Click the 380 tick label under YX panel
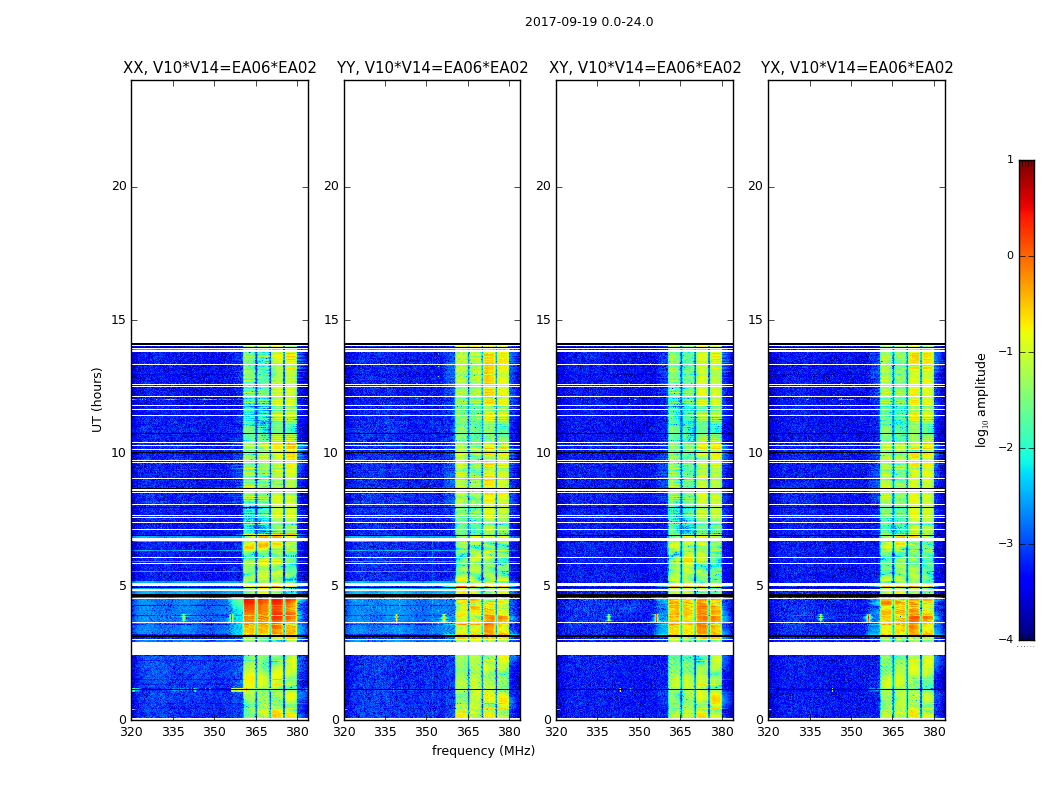 pos(934,731)
